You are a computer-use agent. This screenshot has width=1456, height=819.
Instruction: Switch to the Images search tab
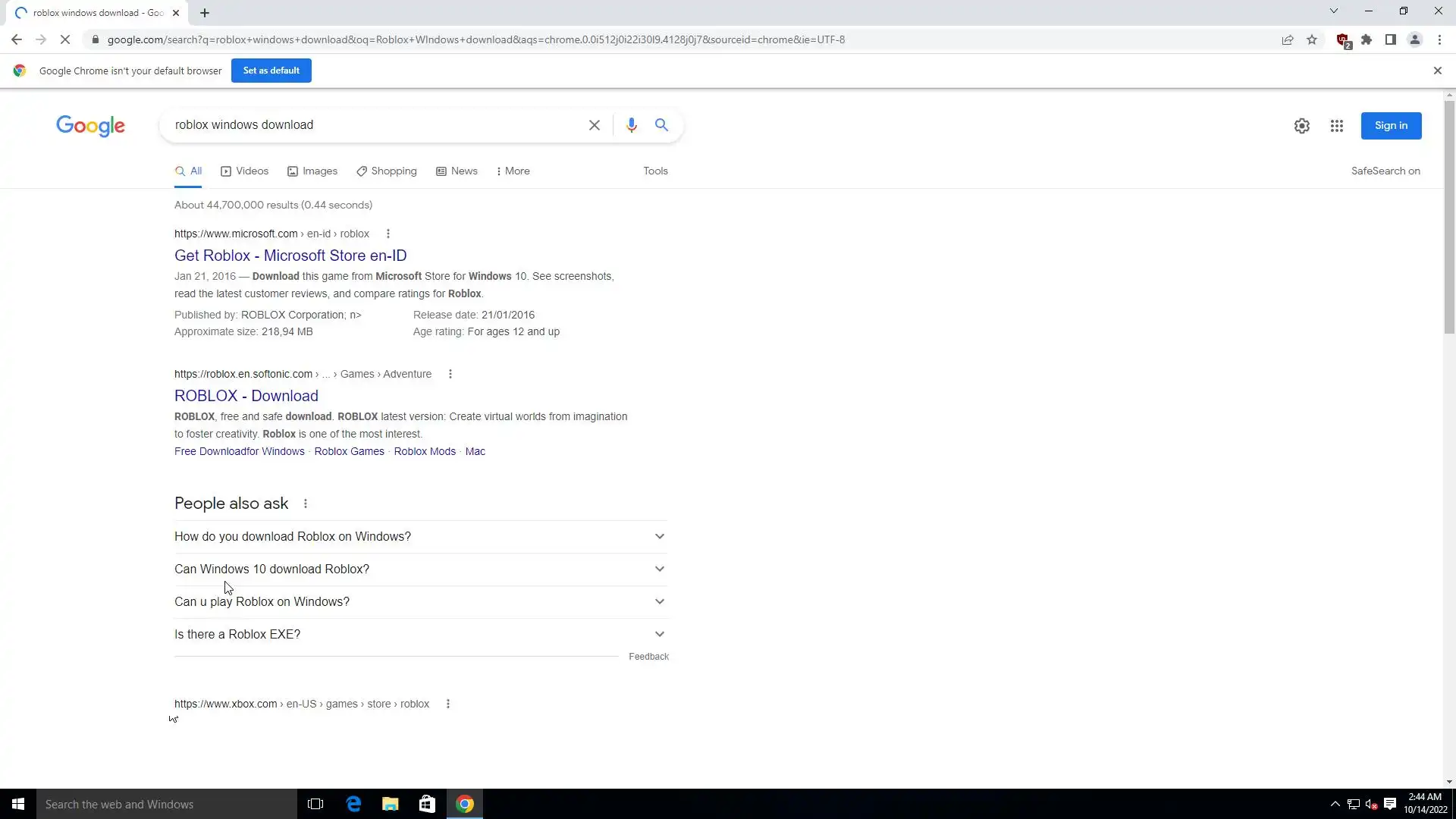(312, 171)
